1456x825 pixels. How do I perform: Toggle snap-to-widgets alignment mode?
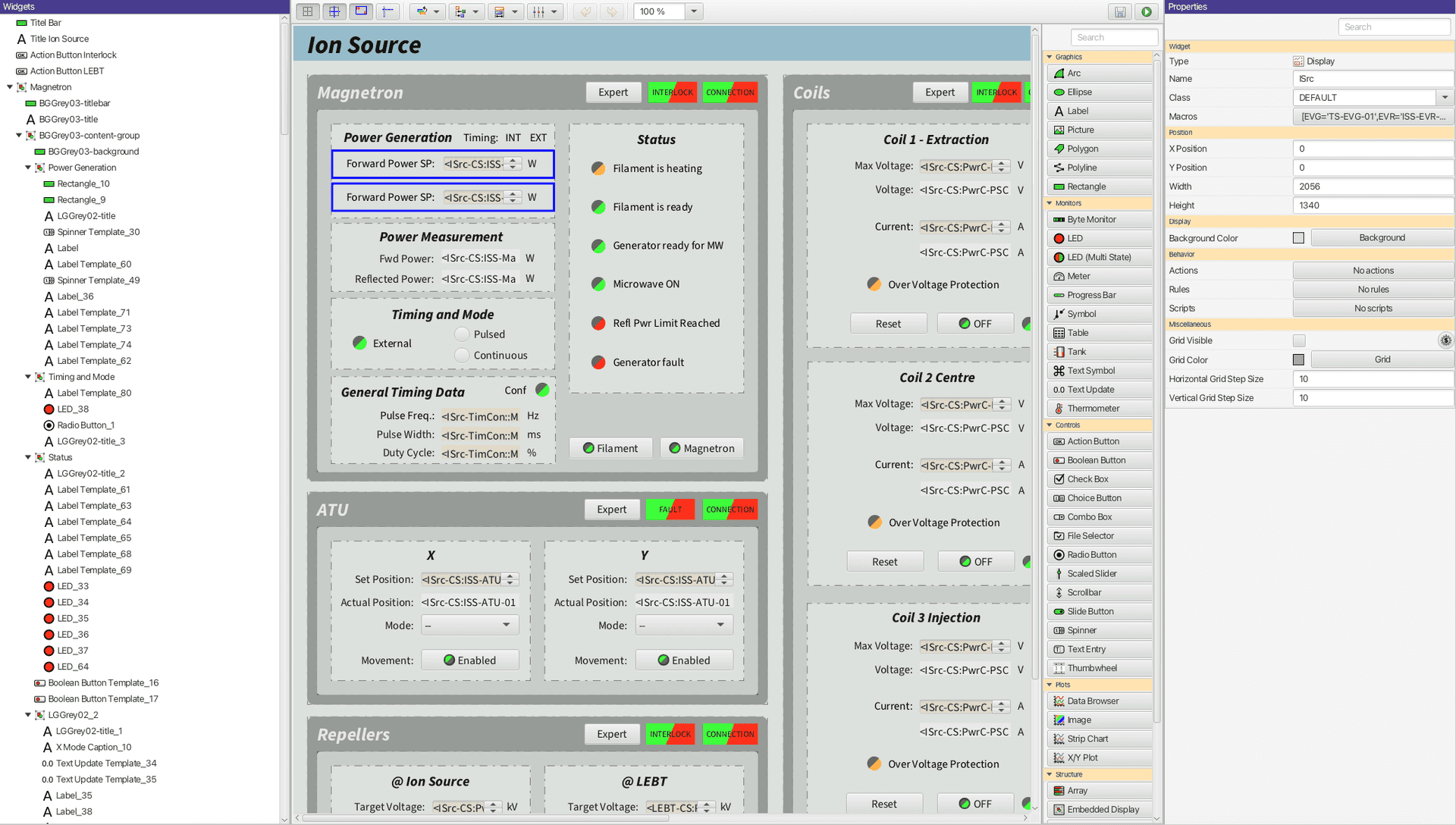click(361, 11)
